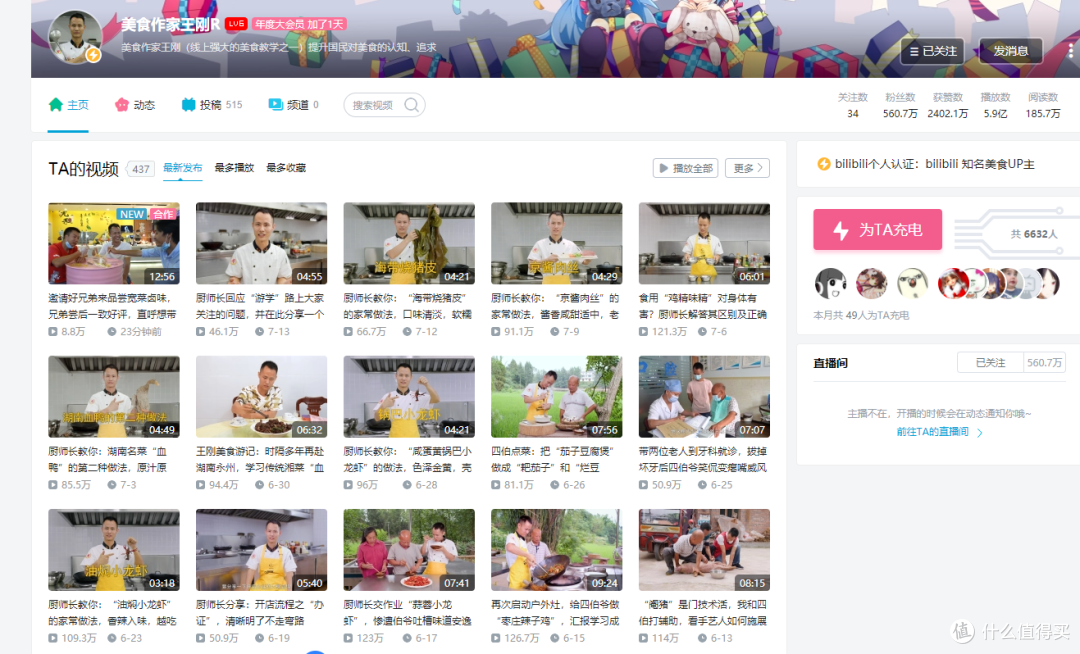
Task: Open the 04:55 游学 video thumbnail
Action: pos(261,243)
